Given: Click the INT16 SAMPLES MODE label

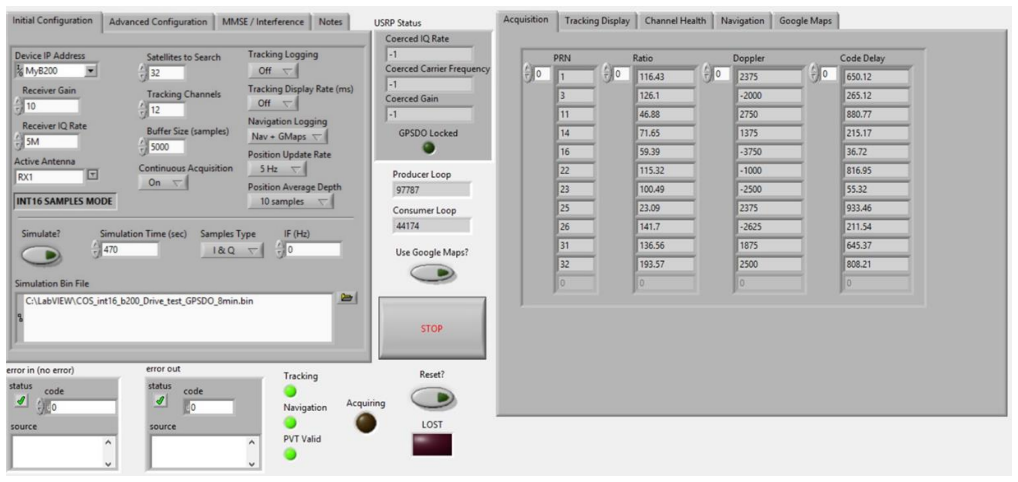Looking at the screenshot, I should [65, 201].
